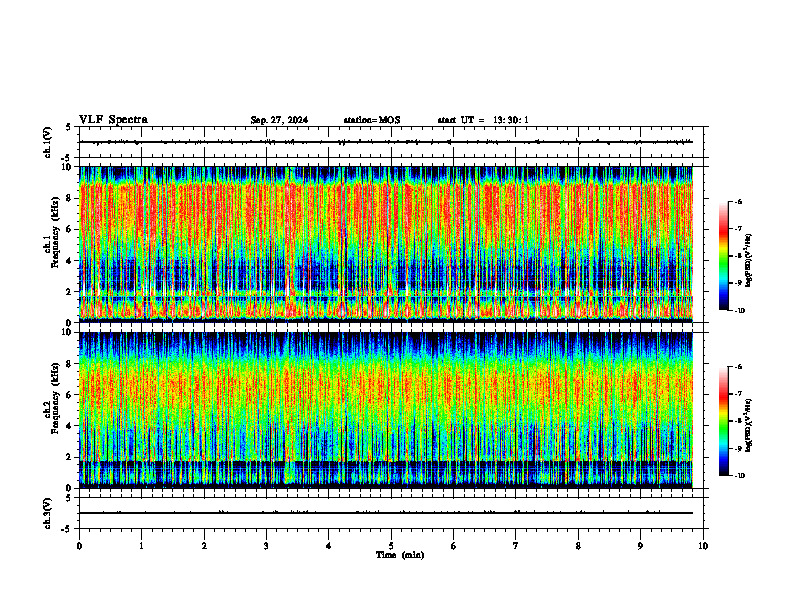Click the "-5" tick on ch.3(V) axis
The width and height of the screenshot is (792, 612).
click(66, 529)
